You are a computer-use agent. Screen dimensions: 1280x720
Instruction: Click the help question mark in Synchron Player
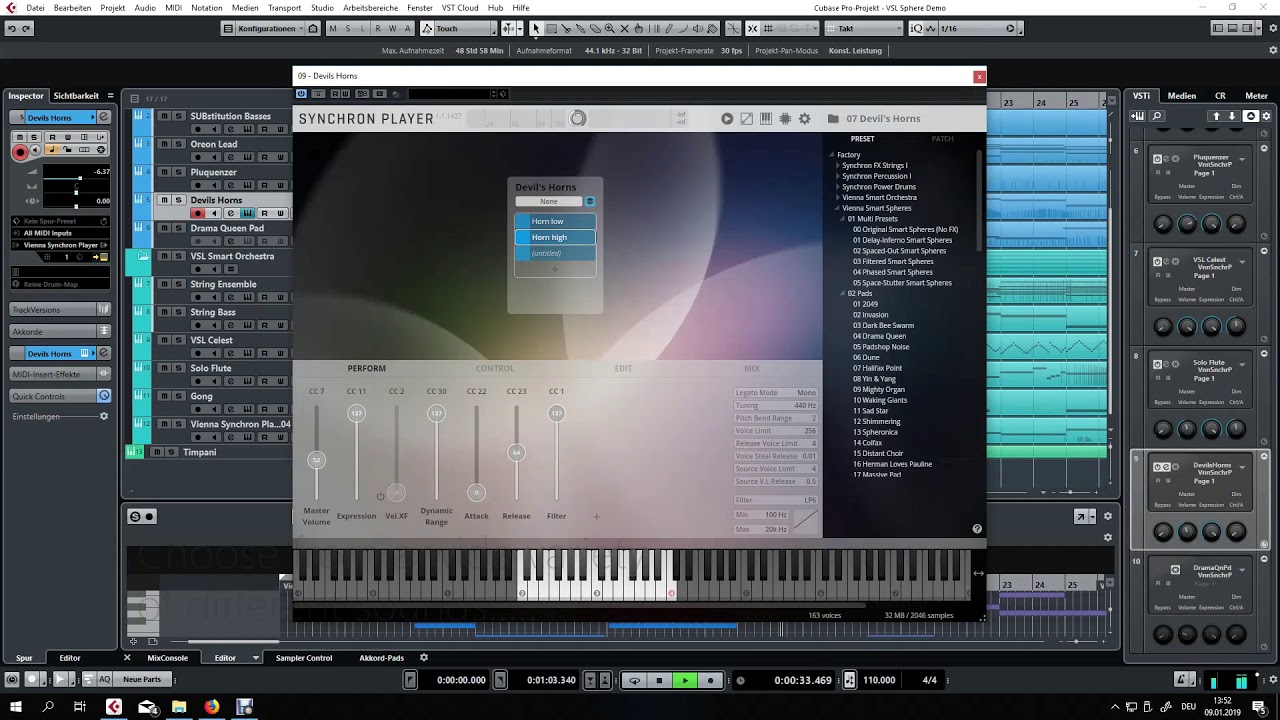[977, 529]
